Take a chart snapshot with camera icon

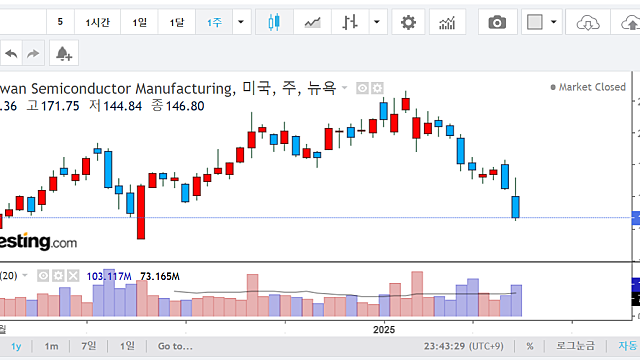click(497, 22)
